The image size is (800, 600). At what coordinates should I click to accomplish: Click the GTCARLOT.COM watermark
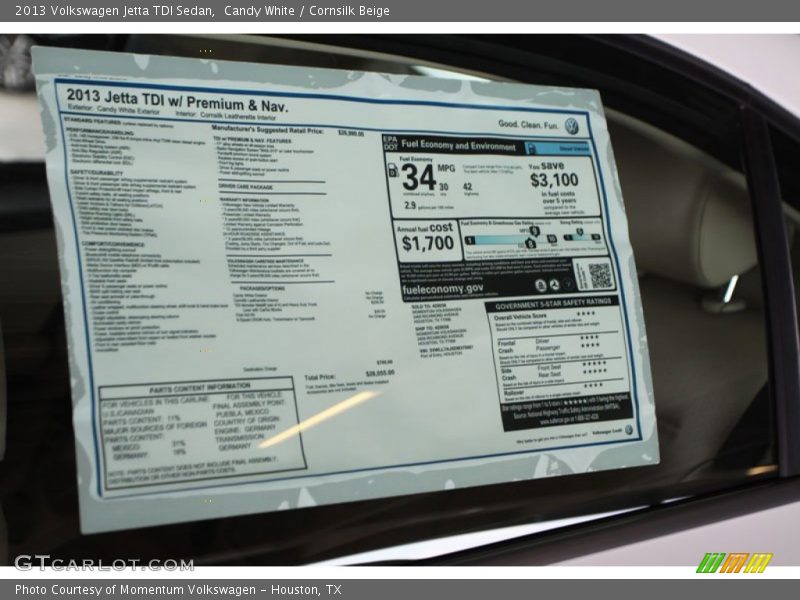click(103, 563)
